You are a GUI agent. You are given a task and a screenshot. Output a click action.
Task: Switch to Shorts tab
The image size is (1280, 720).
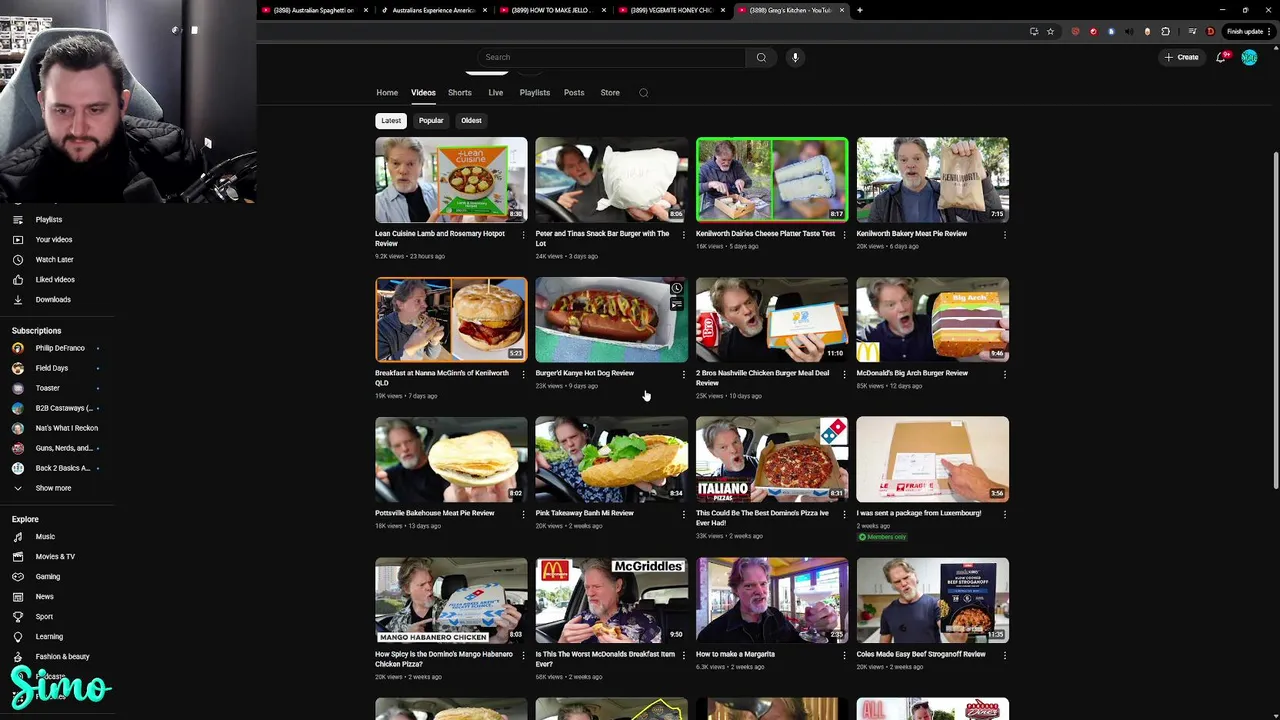tap(460, 93)
